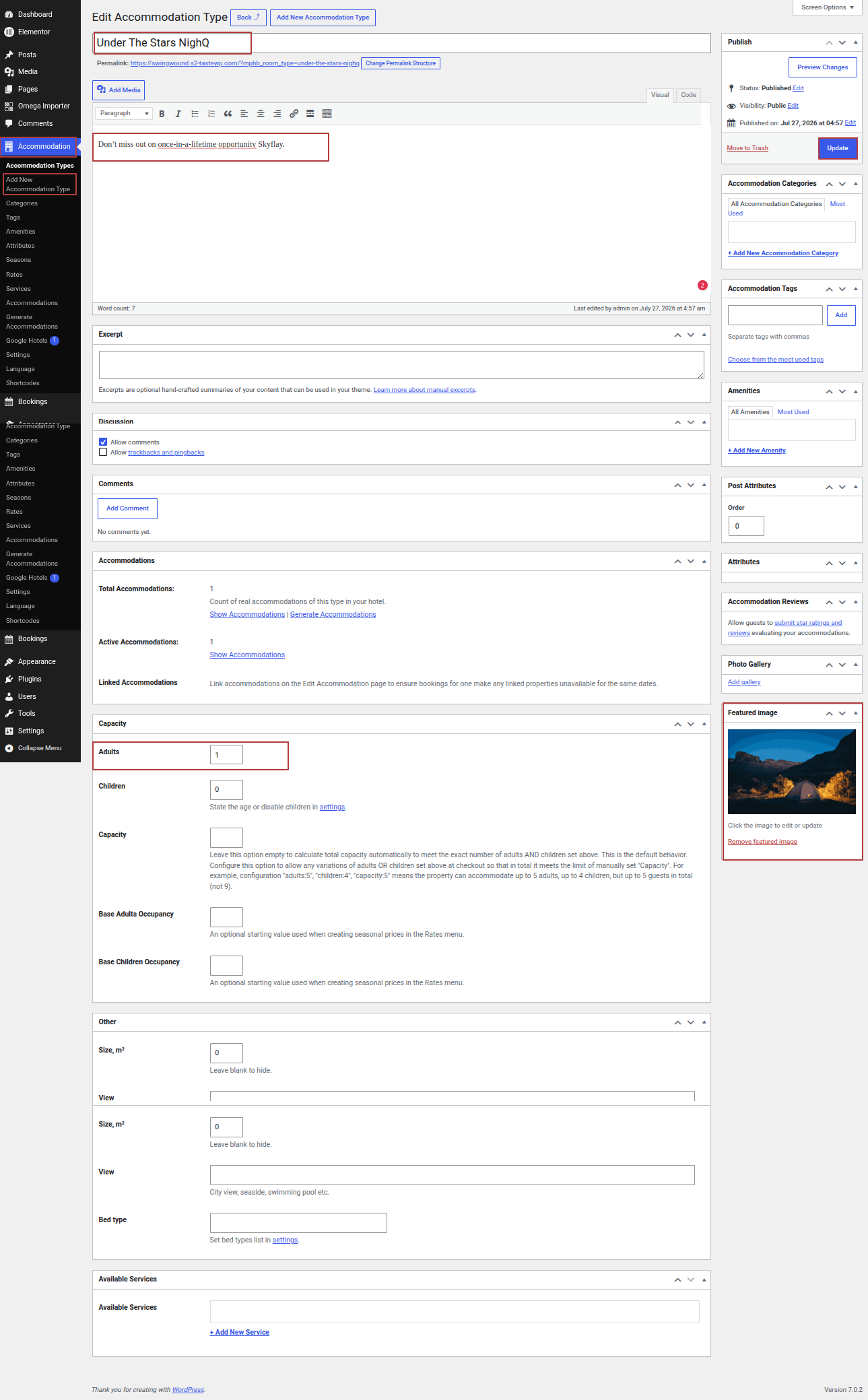The height and width of the screenshot is (1400, 868).
Task: Toggle the editor toolbar icon
Action: (327, 114)
